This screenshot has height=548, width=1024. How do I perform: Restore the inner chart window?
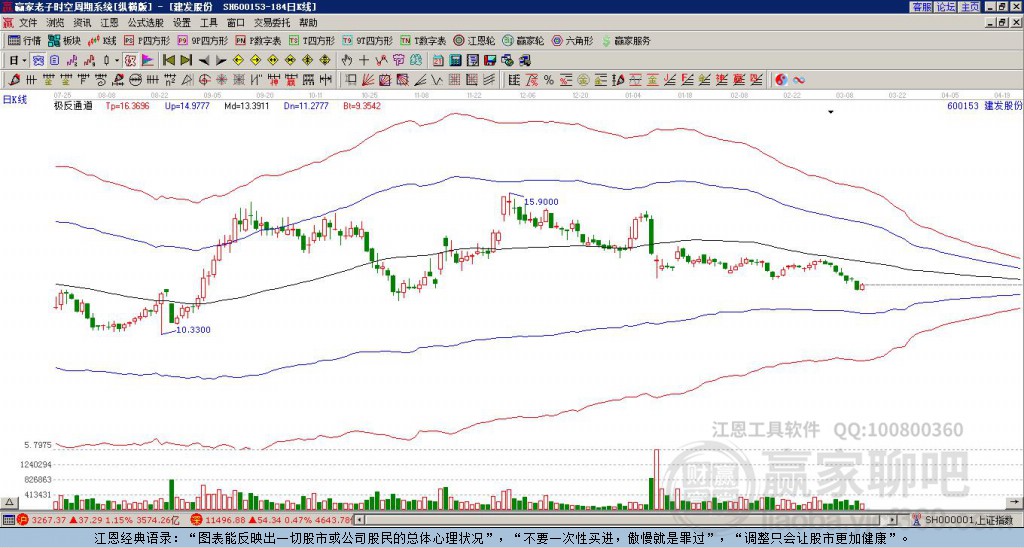(x=1000, y=23)
